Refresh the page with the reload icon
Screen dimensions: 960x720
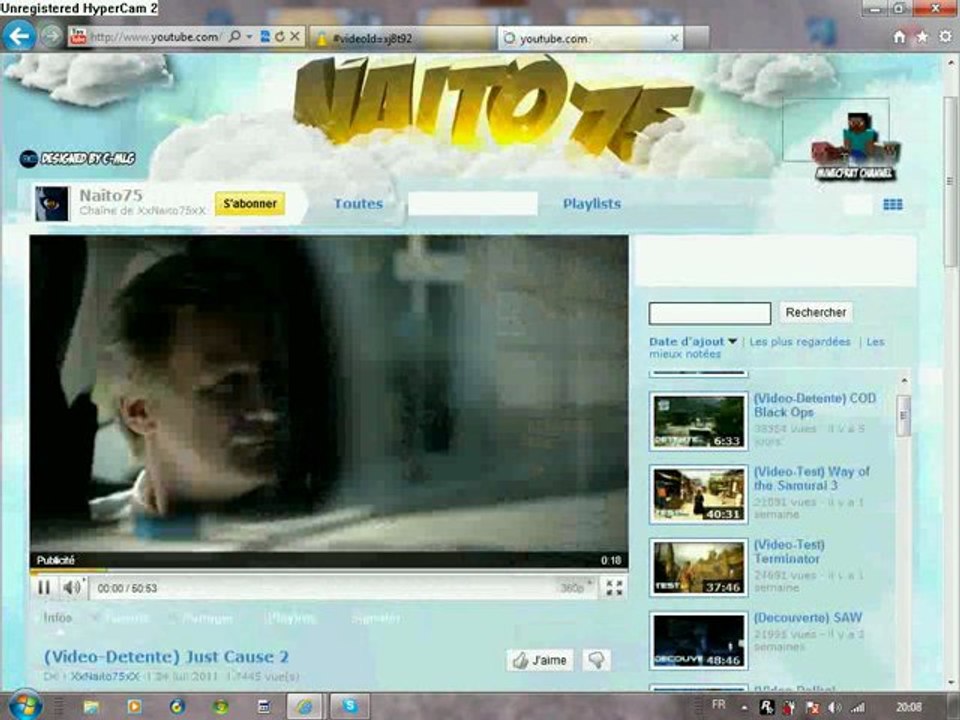(280, 37)
